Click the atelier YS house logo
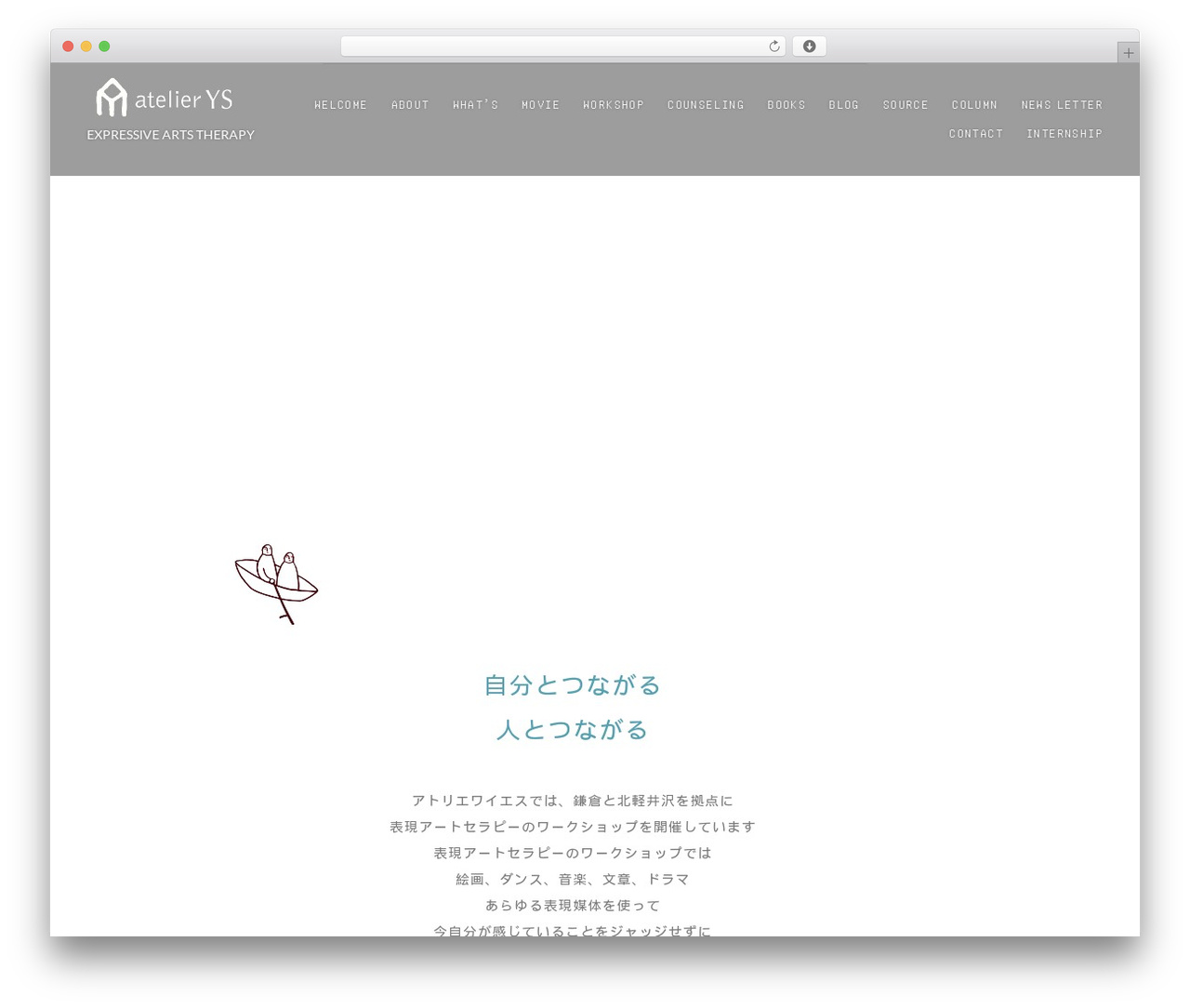The width and height of the screenshot is (1190, 1008). coord(112,98)
